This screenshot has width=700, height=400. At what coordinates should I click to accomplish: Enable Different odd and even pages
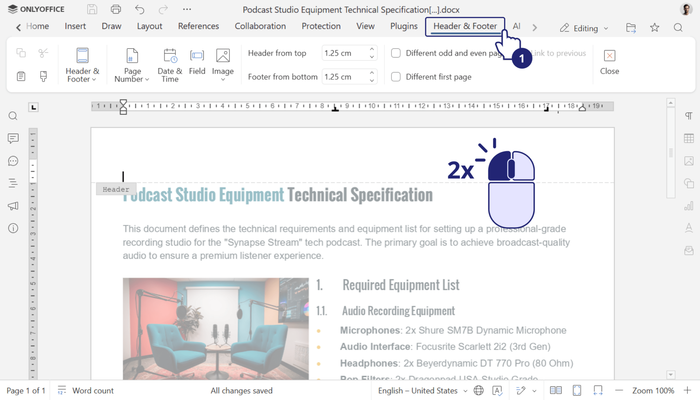coord(396,53)
